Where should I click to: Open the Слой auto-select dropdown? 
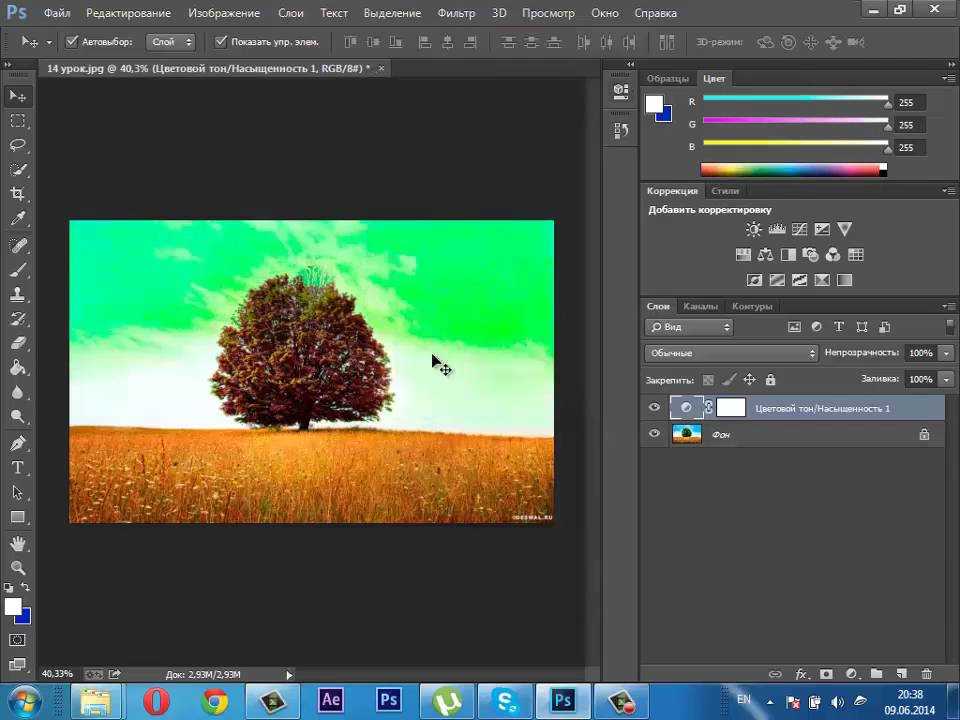pos(171,42)
